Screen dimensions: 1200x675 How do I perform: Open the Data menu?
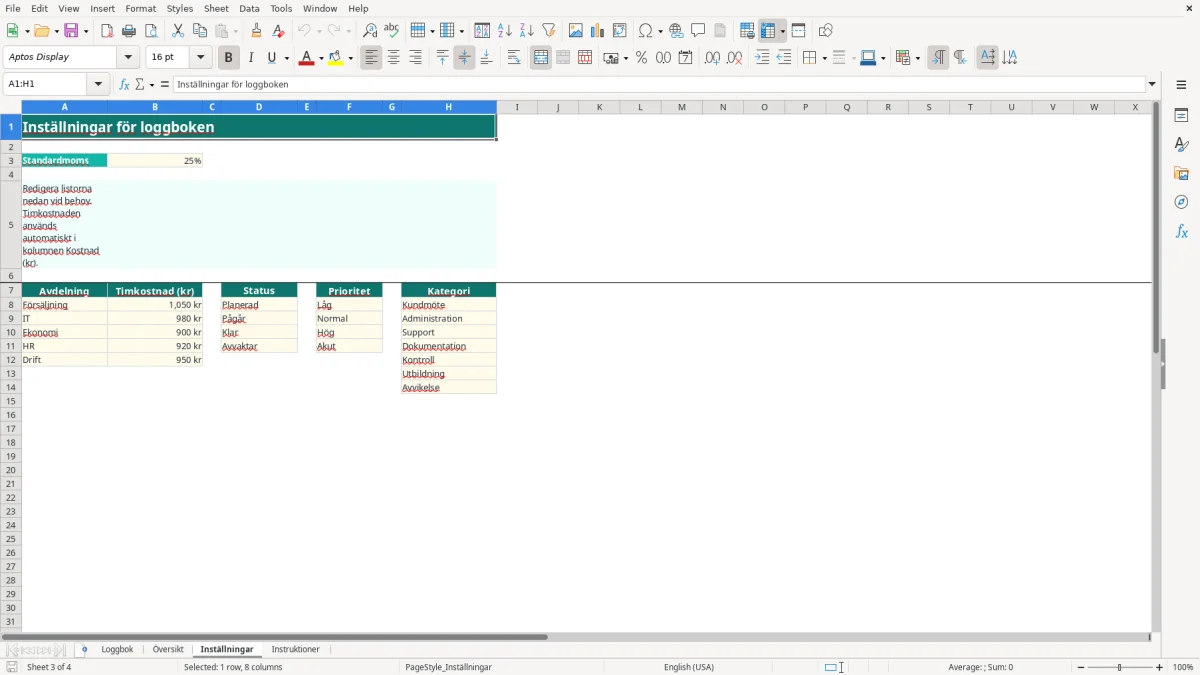pos(249,8)
